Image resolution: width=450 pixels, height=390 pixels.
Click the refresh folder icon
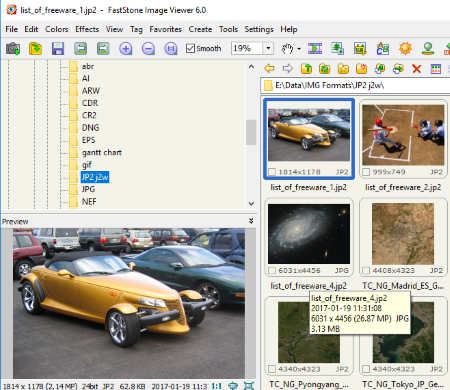click(x=325, y=69)
